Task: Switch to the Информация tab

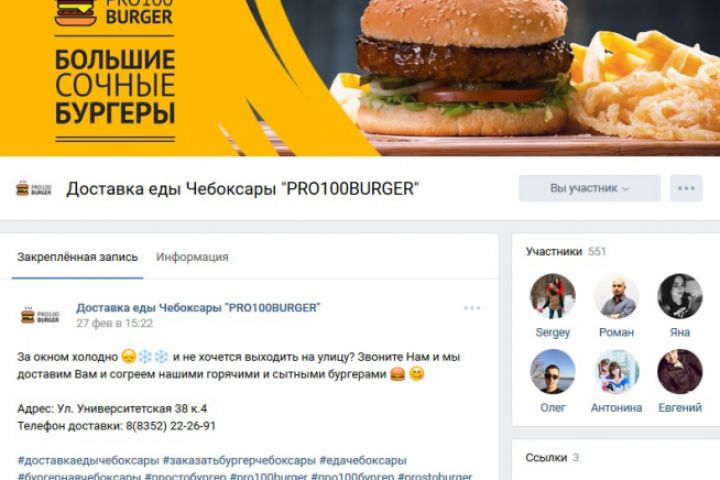Action: coord(192,257)
